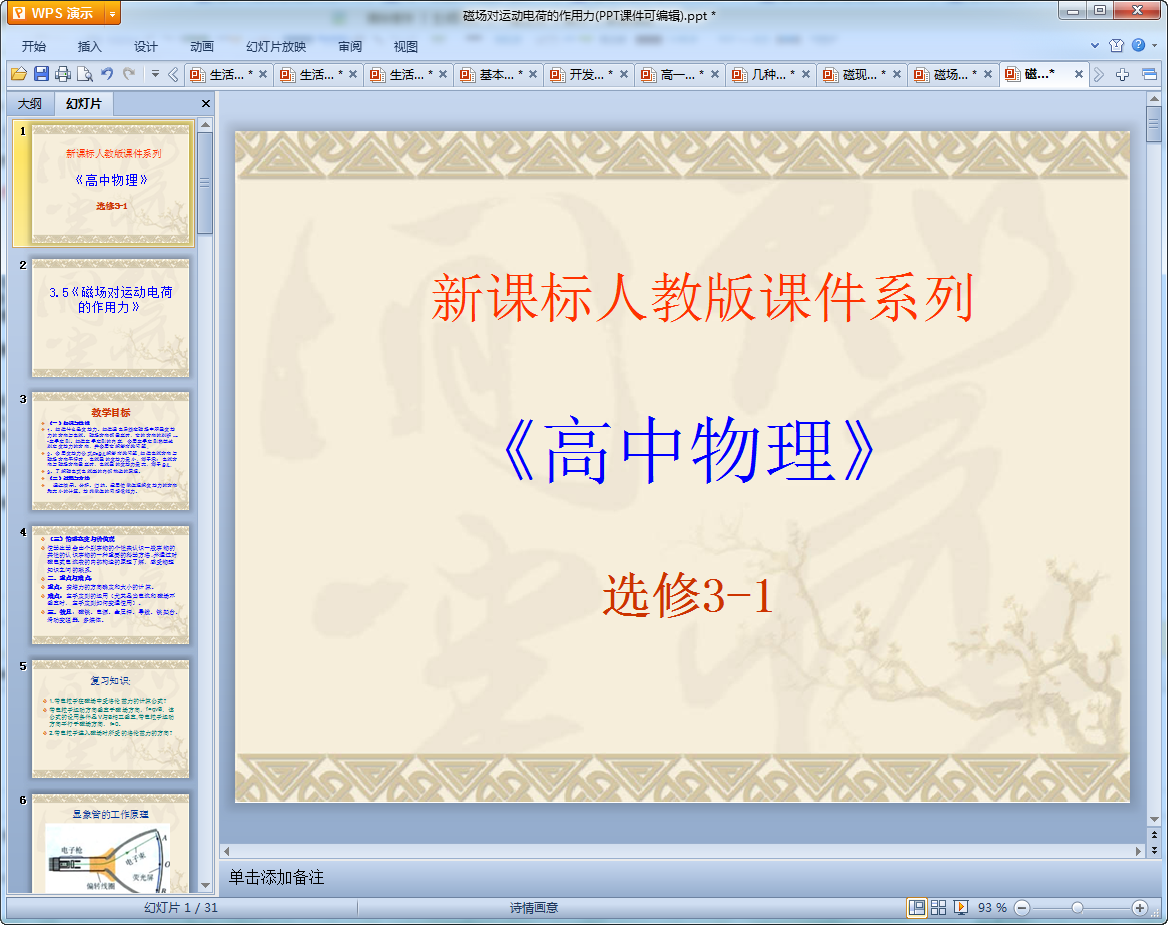1168x925 pixels.
Task: Click the ribbon collapse chevron
Action: click(1096, 45)
